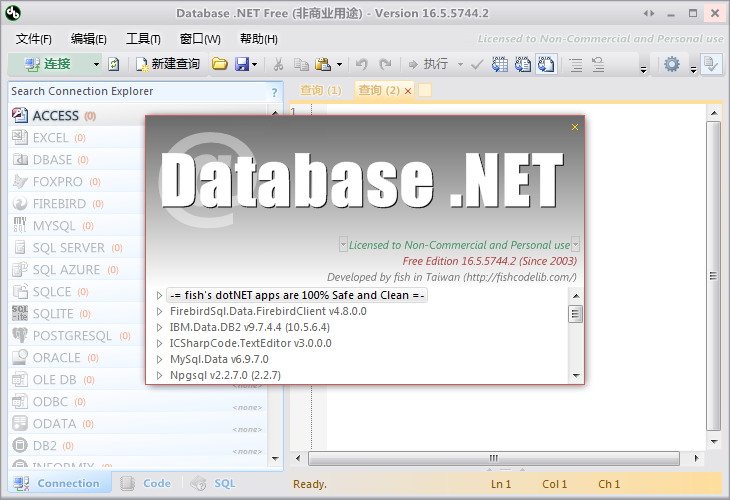
Task: Open the 工具(T) menu
Action: pos(143,39)
